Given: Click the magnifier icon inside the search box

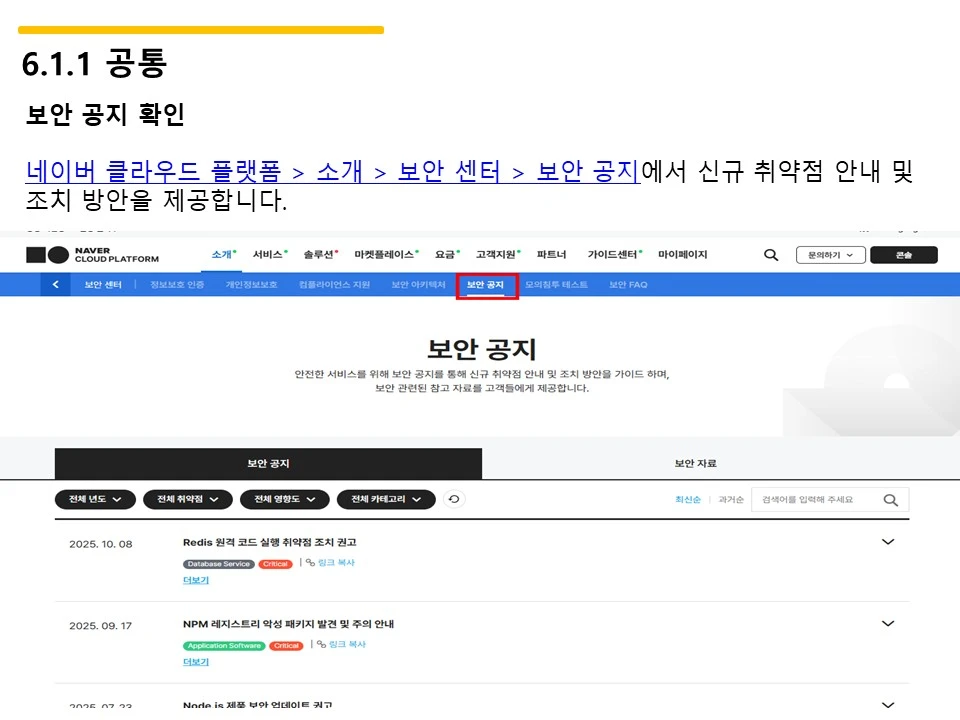Looking at the screenshot, I should [x=890, y=499].
